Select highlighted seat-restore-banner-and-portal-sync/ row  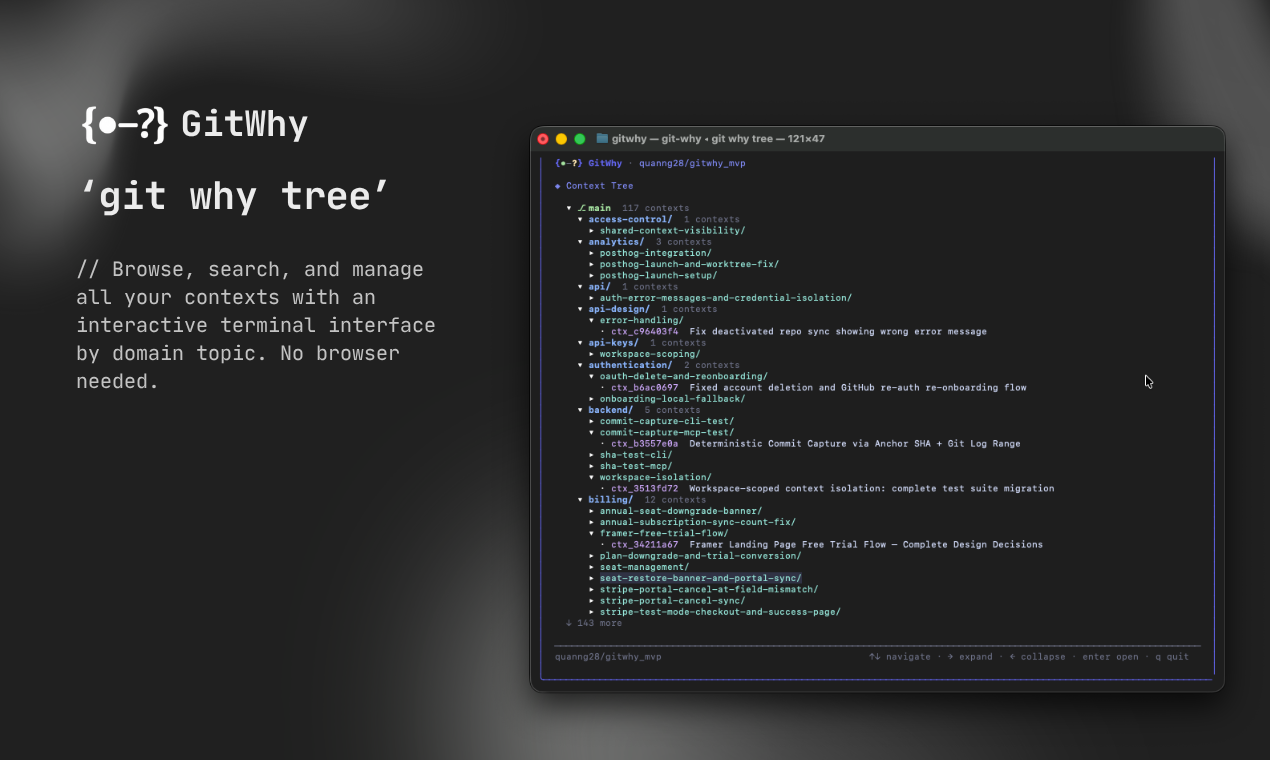(700, 578)
